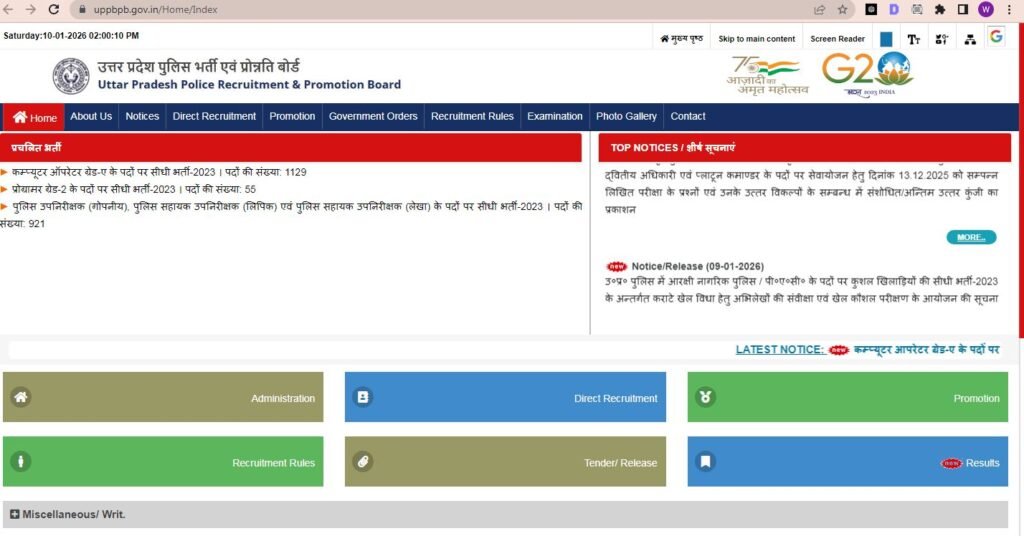Click the text size Tt icon
The width and height of the screenshot is (1024, 536).
pyautogui.click(x=914, y=39)
